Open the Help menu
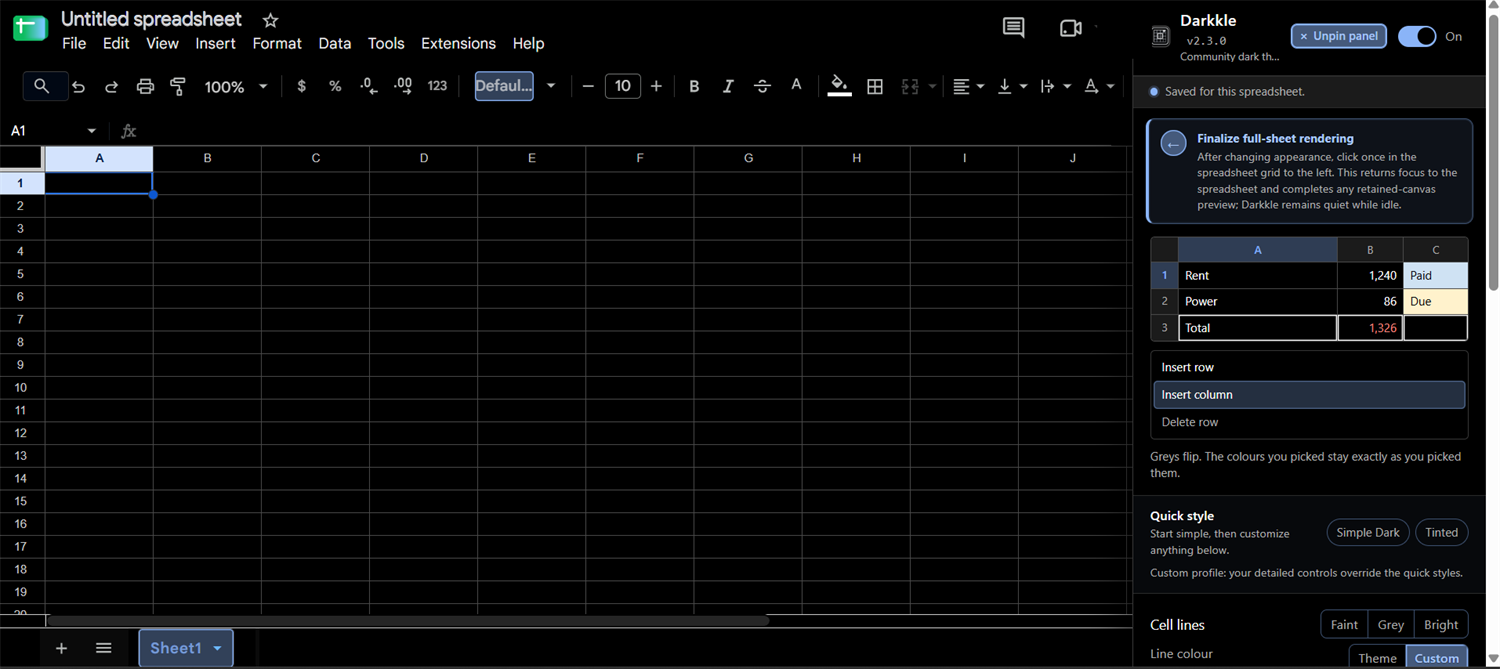 click(528, 43)
